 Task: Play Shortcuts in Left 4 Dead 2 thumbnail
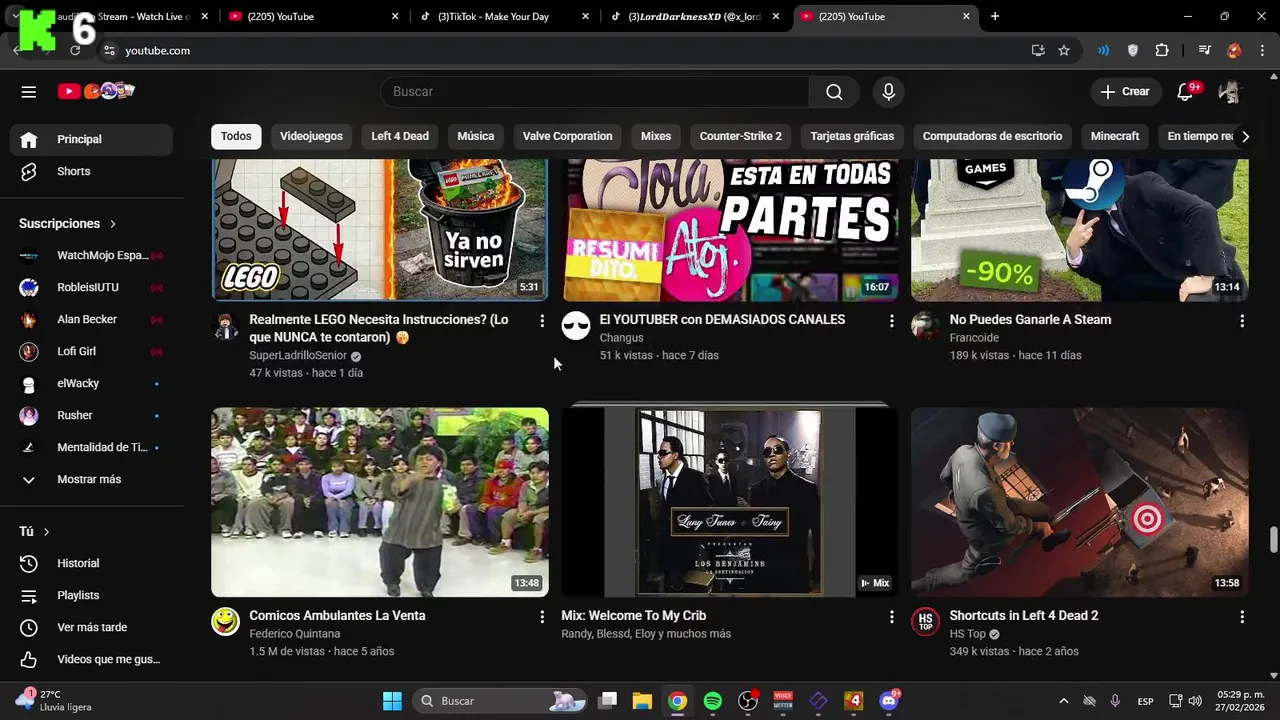[x=1080, y=502]
